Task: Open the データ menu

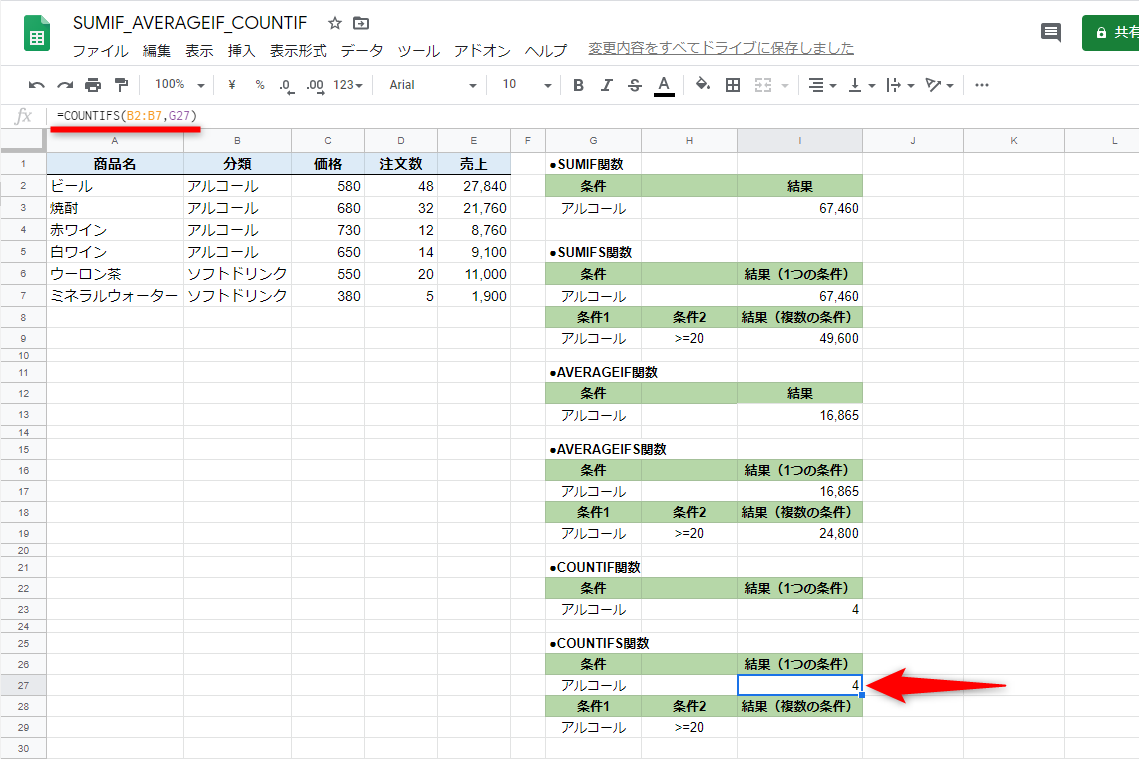Action: click(361, 50)
